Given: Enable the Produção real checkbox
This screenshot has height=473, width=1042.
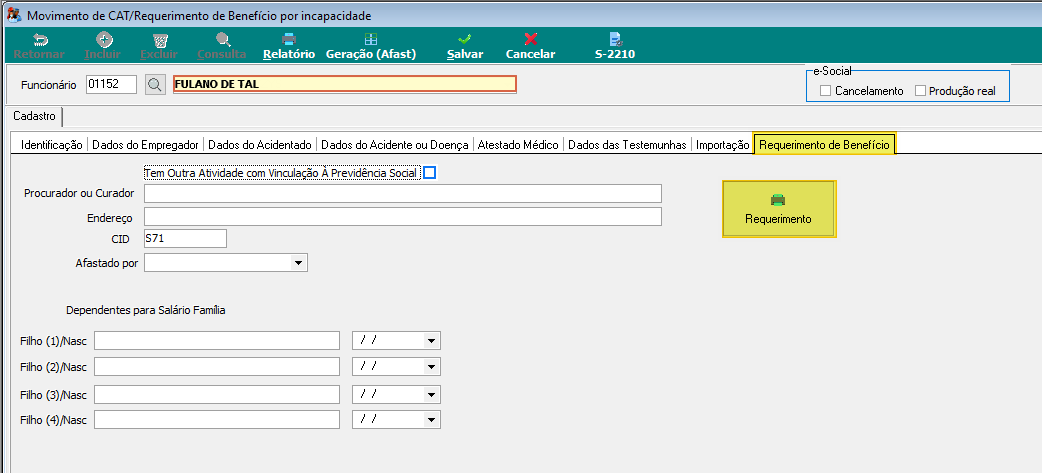Looking at the screenshot, I should 920,91.
